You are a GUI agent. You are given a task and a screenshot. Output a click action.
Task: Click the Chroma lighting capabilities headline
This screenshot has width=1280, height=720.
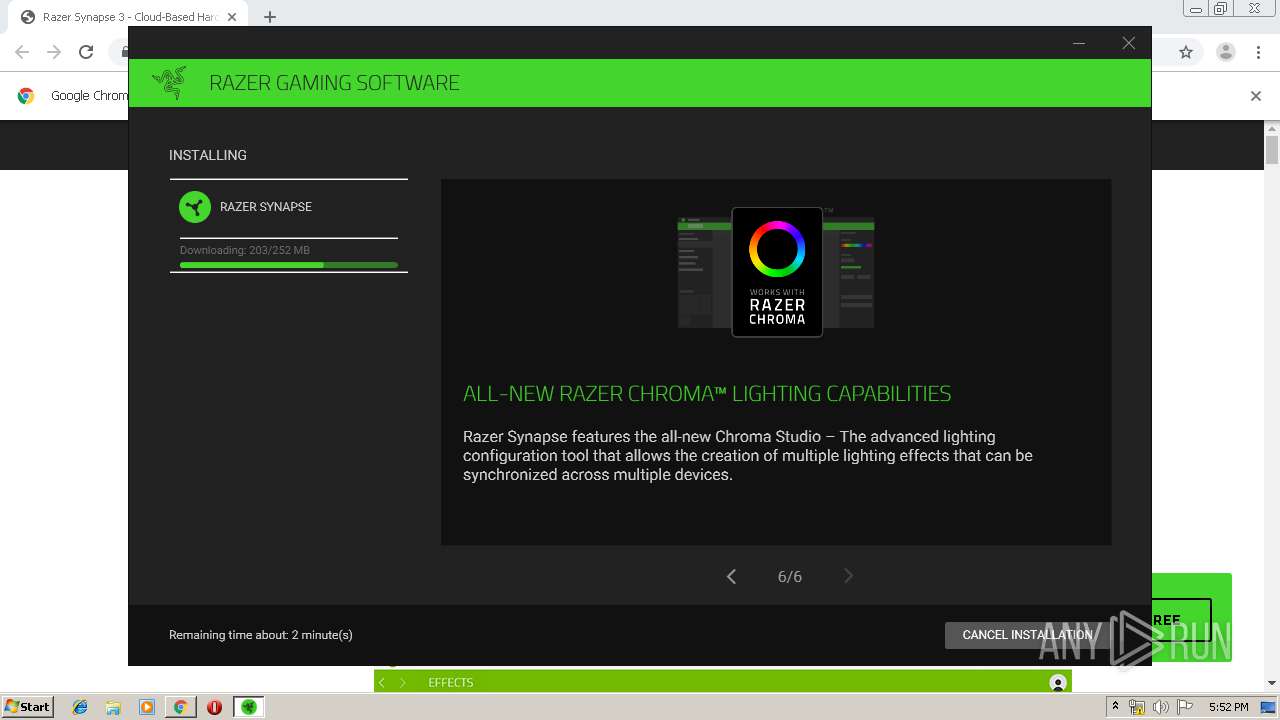point(707,394)
